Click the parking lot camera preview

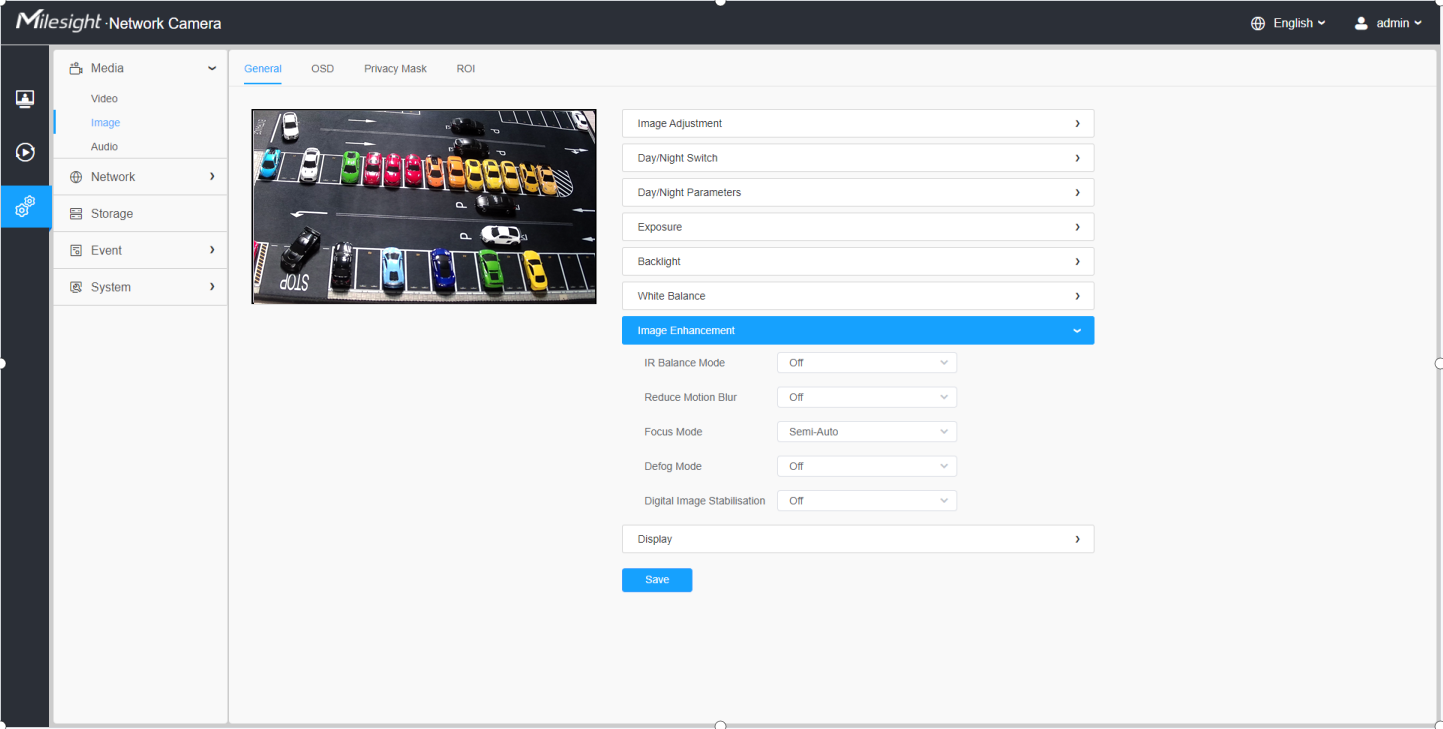pos(424,207)
